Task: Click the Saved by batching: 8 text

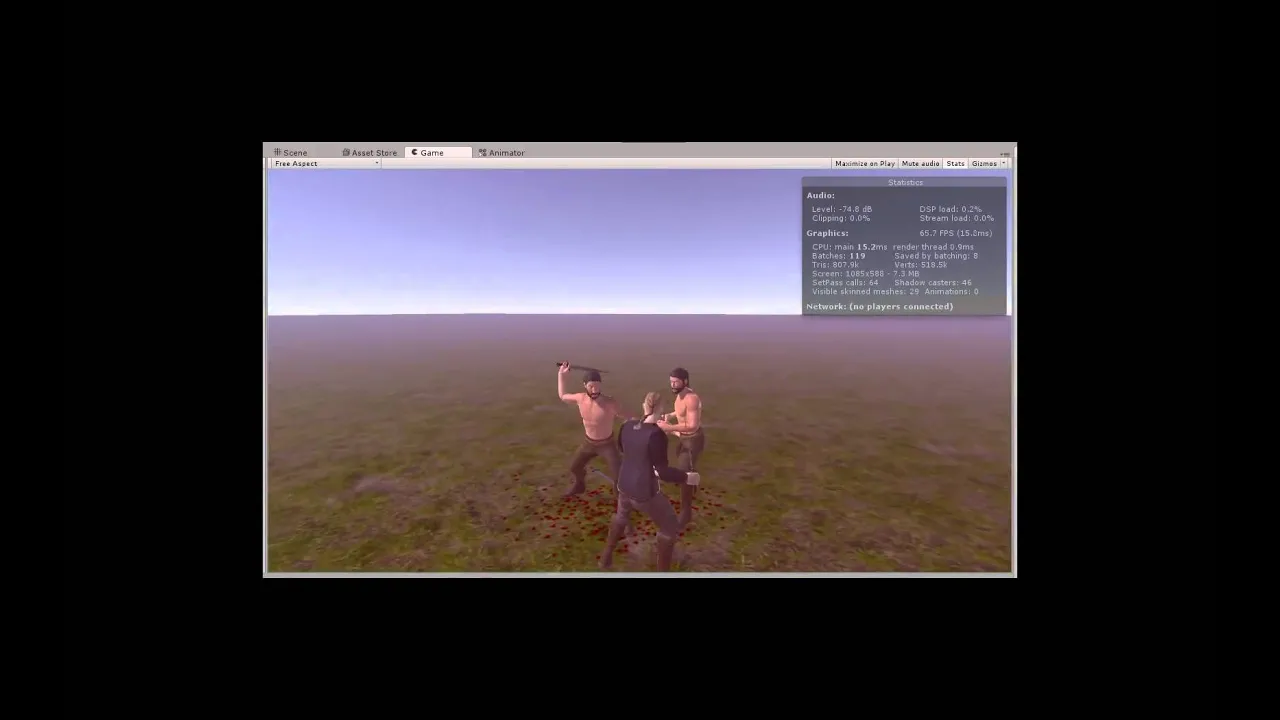Action: (936, 256)
